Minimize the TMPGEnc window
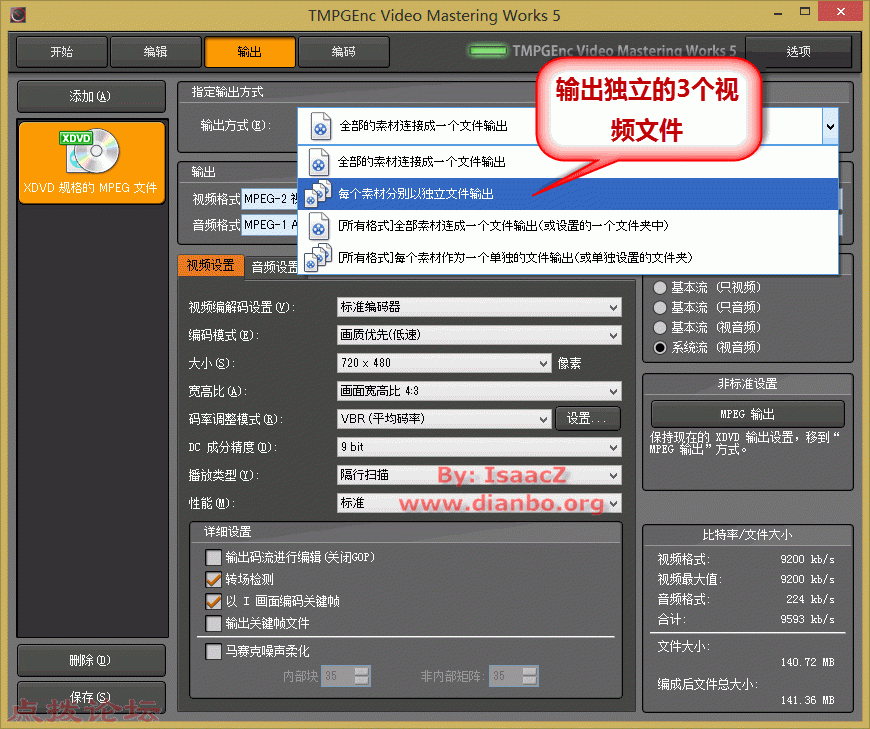870x729 pixels. coord(778,12)
